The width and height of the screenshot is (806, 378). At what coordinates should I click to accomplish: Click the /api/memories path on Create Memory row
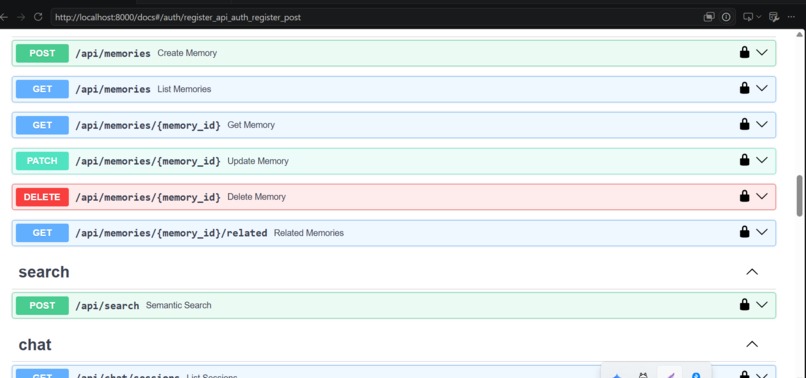[x=113, y=53]
